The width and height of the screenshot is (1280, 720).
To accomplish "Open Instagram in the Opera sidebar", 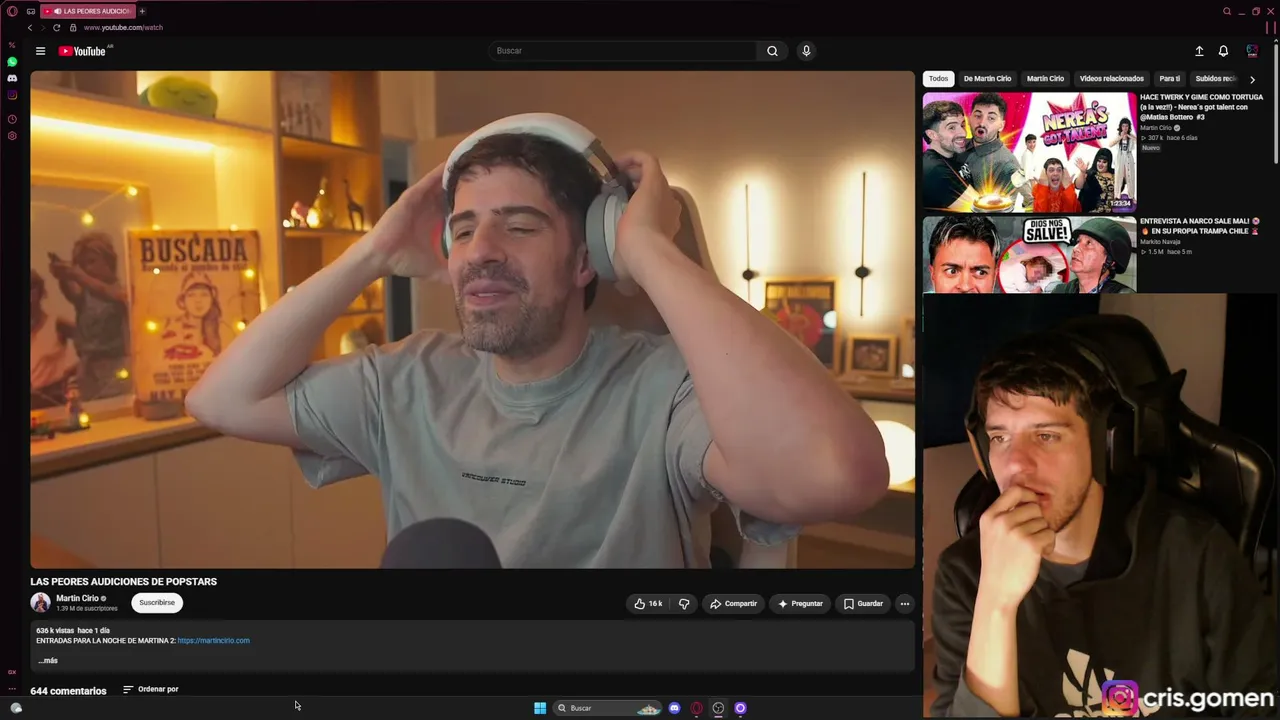I will [12, 95].
